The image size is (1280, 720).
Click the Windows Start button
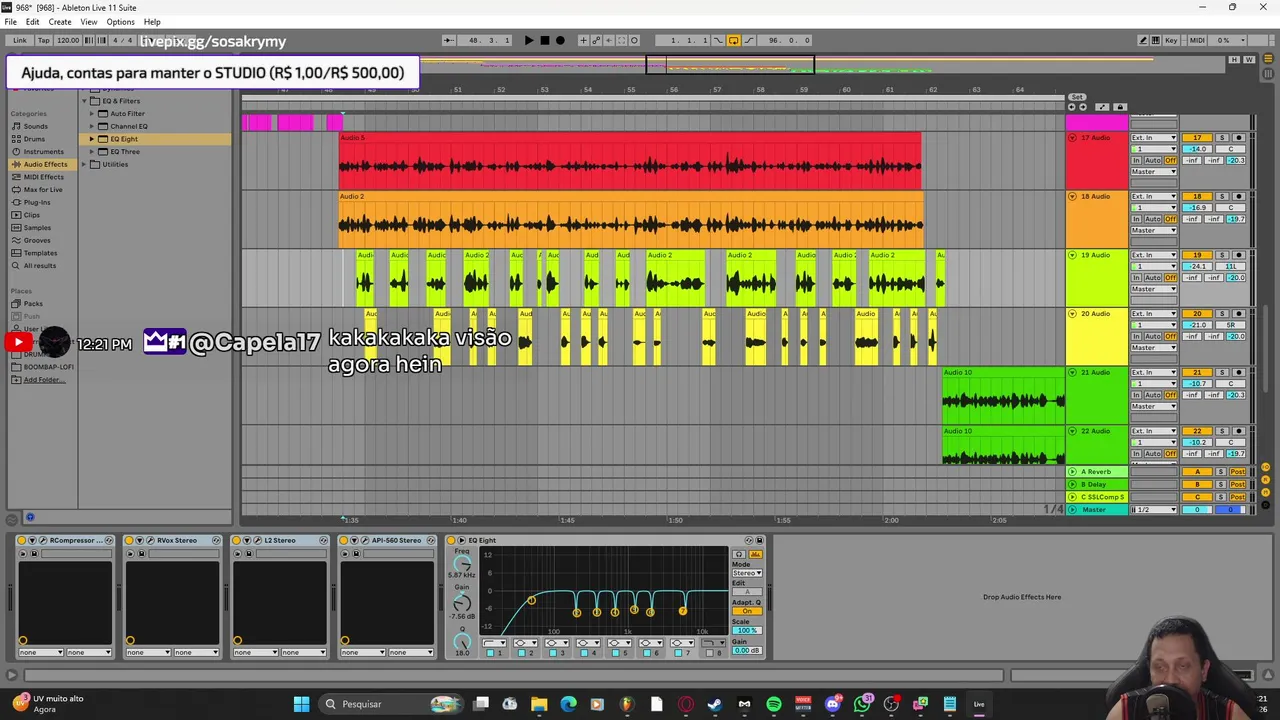301,704
